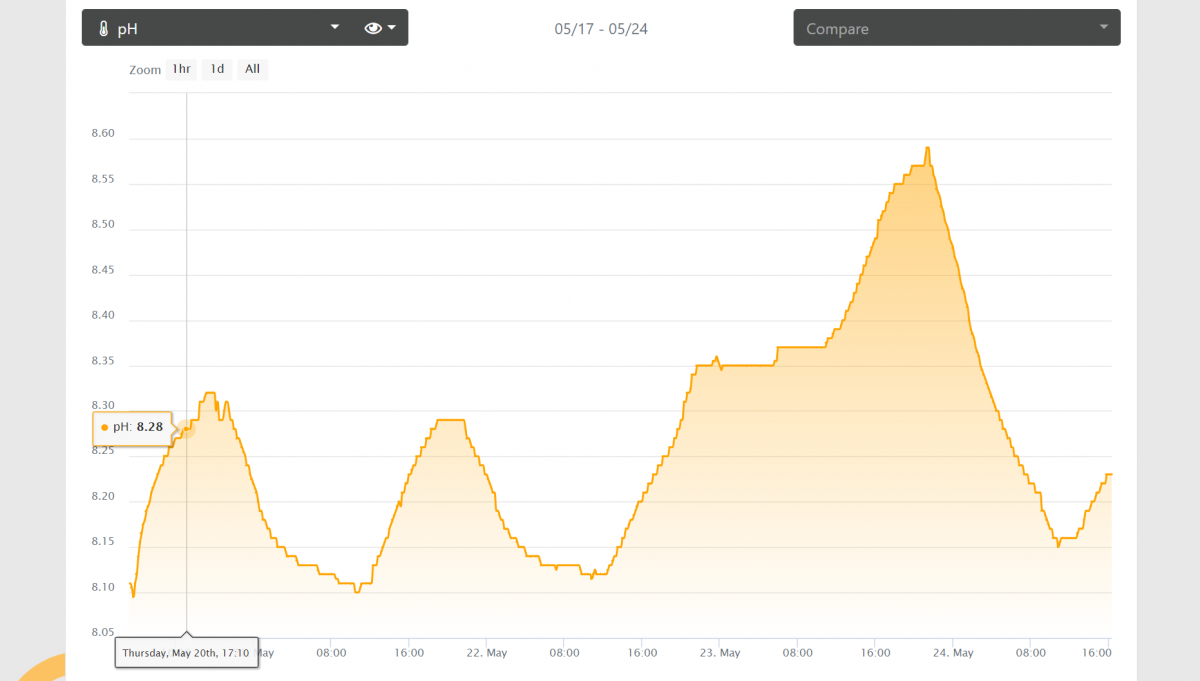1200x681 pixels.
Task: Set zoom range to 1d
Action: click(217, 69)
